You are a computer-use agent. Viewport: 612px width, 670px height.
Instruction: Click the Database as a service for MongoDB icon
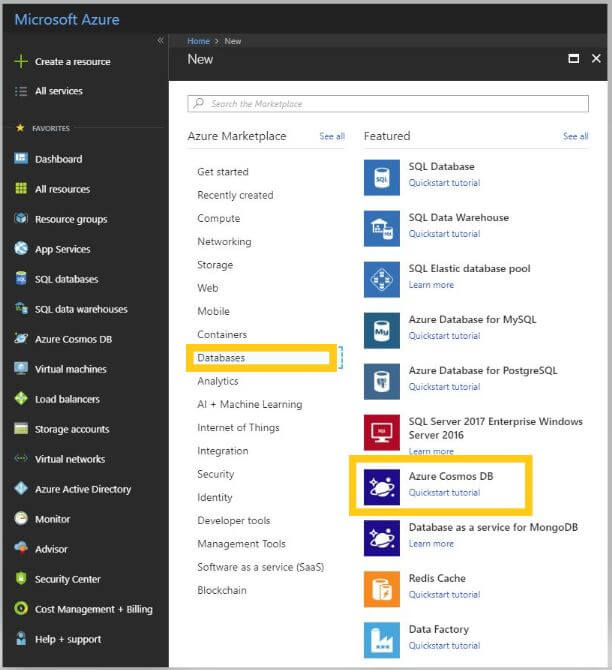[382, 538]
